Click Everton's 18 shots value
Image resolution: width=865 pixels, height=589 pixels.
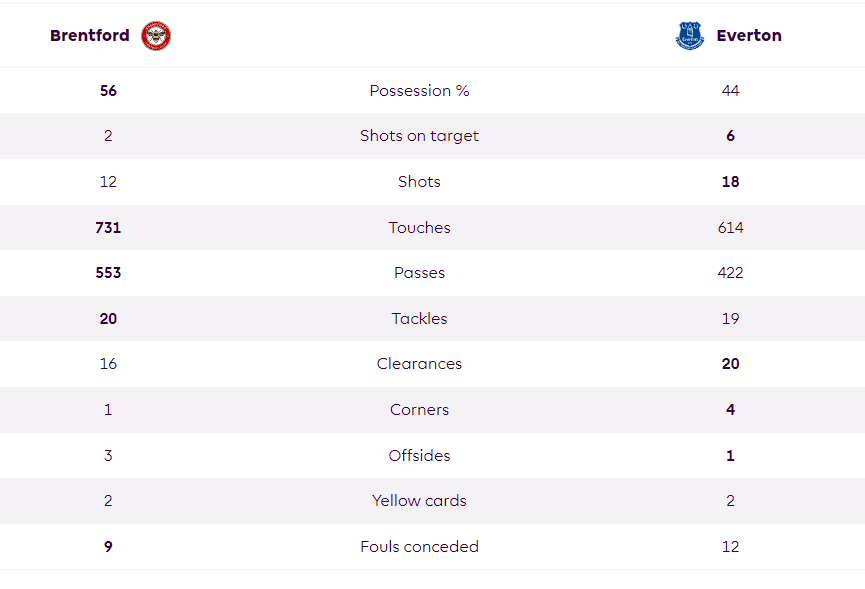tap(730, 181)
